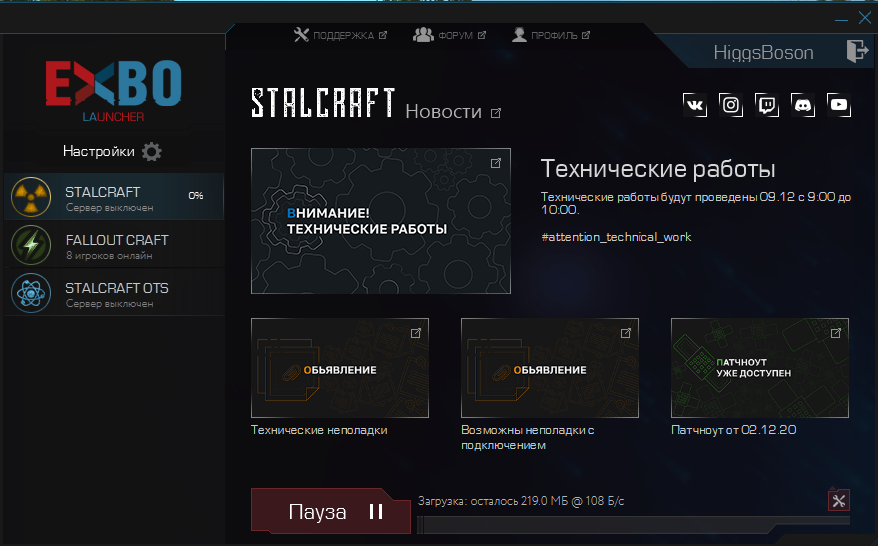Click the 8 игроков онлайн status

(x=109, y=256)
